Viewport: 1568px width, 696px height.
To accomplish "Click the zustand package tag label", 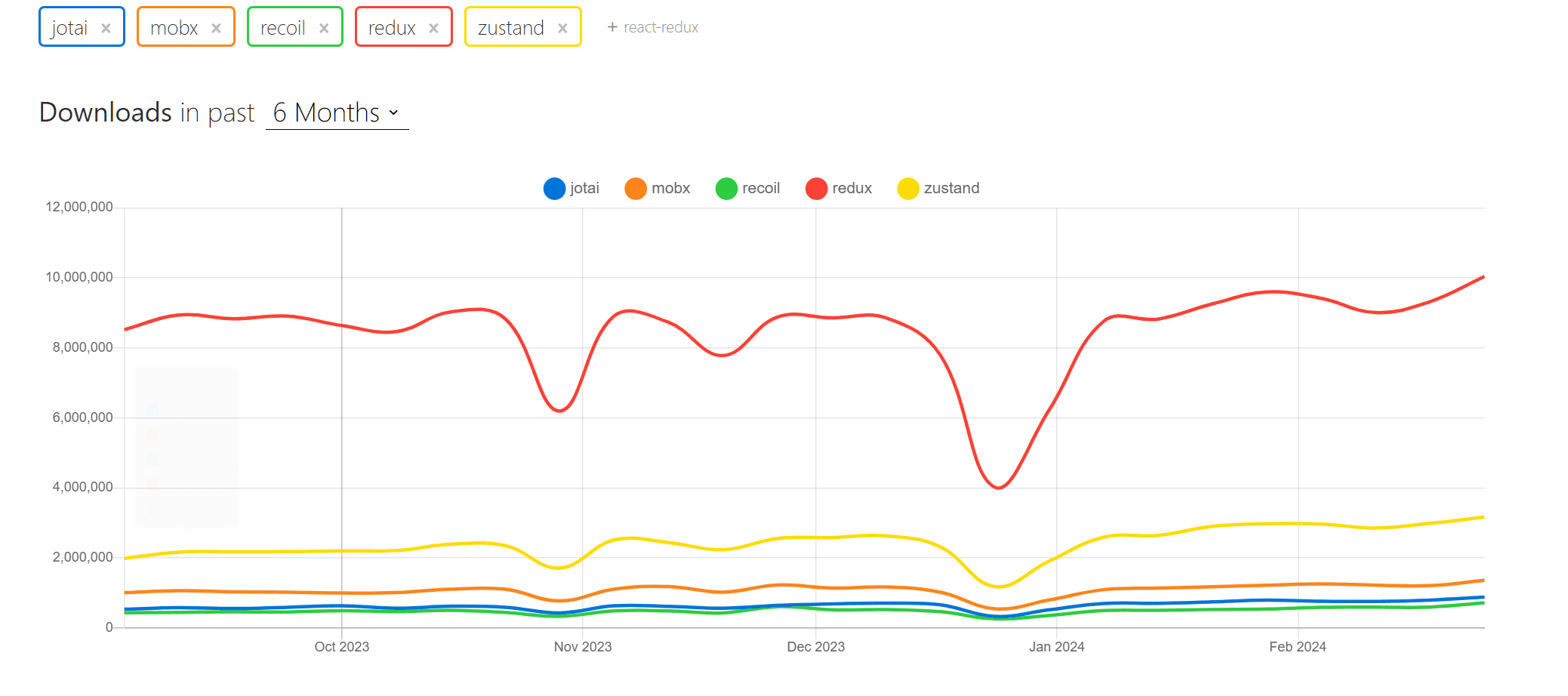I will [510, 28].
